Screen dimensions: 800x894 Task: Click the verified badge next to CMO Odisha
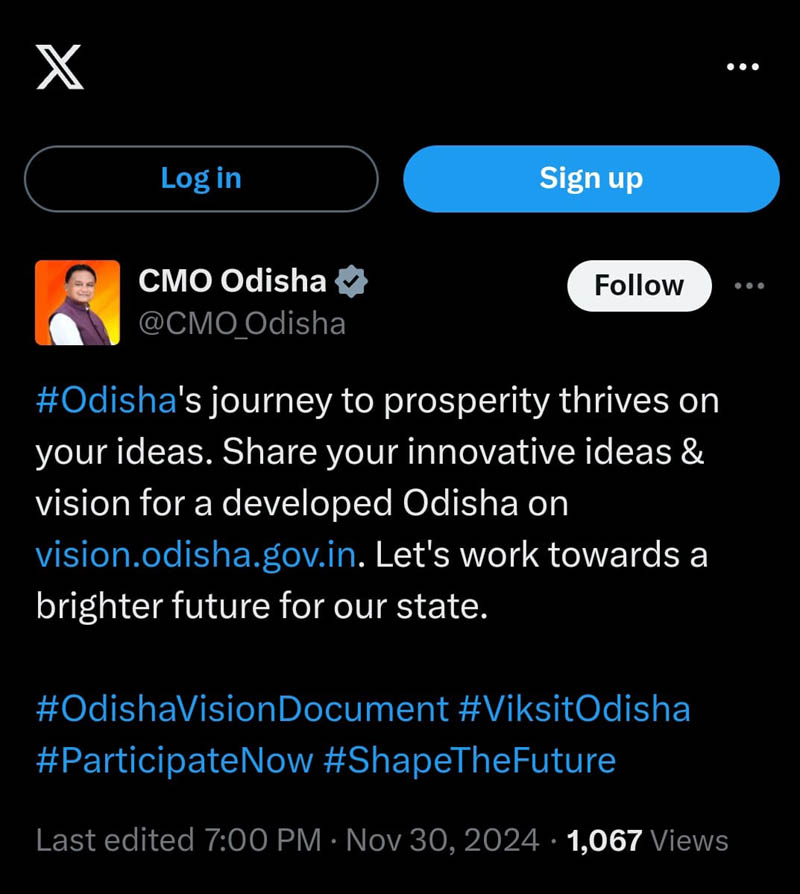(x=351, y=282)
